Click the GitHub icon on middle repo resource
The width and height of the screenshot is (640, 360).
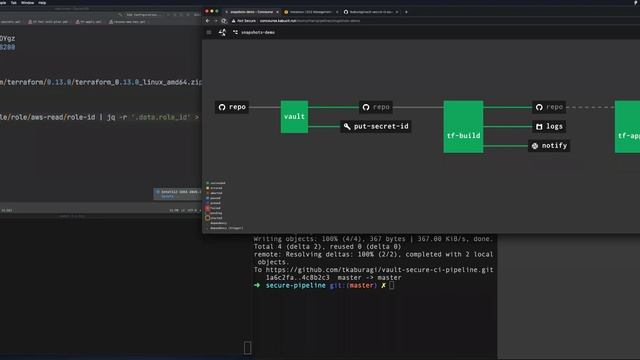pos(366,107)
